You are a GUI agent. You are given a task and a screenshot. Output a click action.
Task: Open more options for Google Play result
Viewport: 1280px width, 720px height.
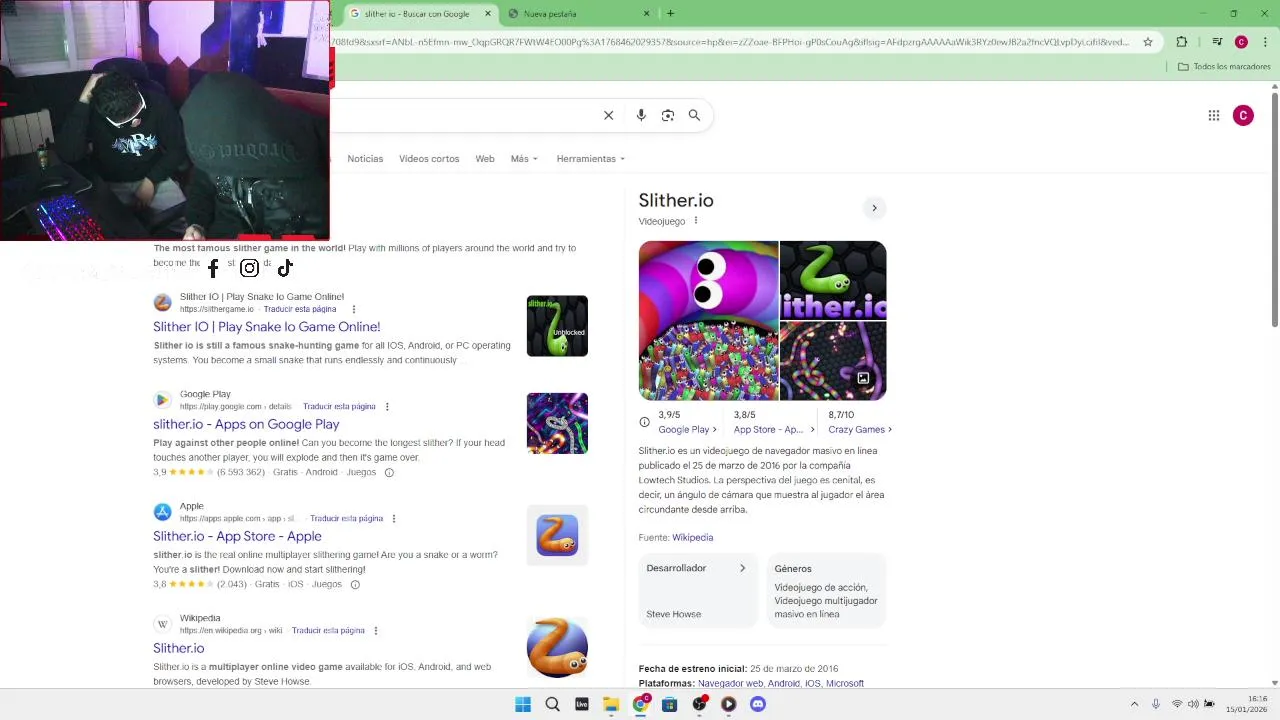click(387, 406)
